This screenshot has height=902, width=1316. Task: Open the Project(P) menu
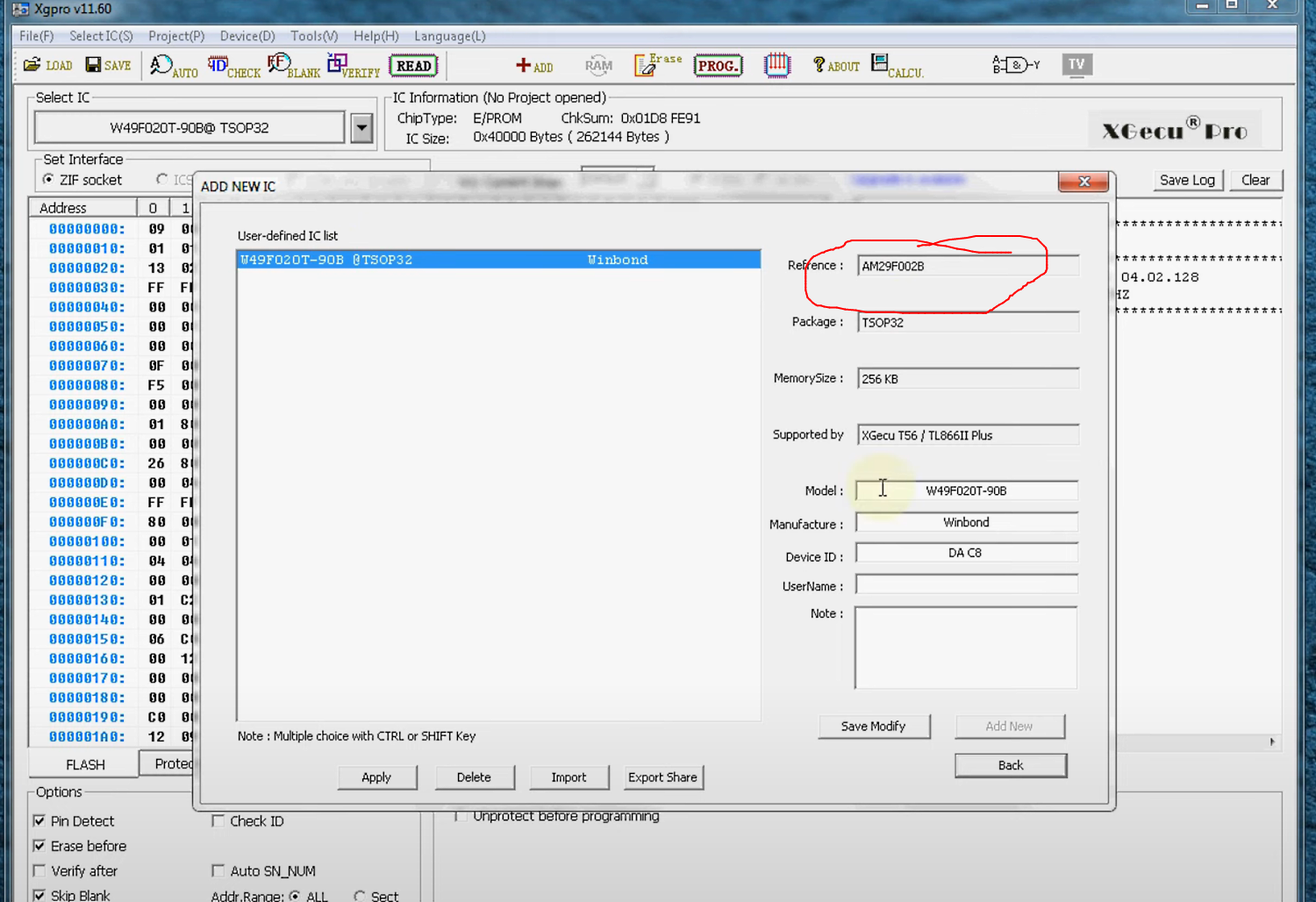tap(176, 36)
